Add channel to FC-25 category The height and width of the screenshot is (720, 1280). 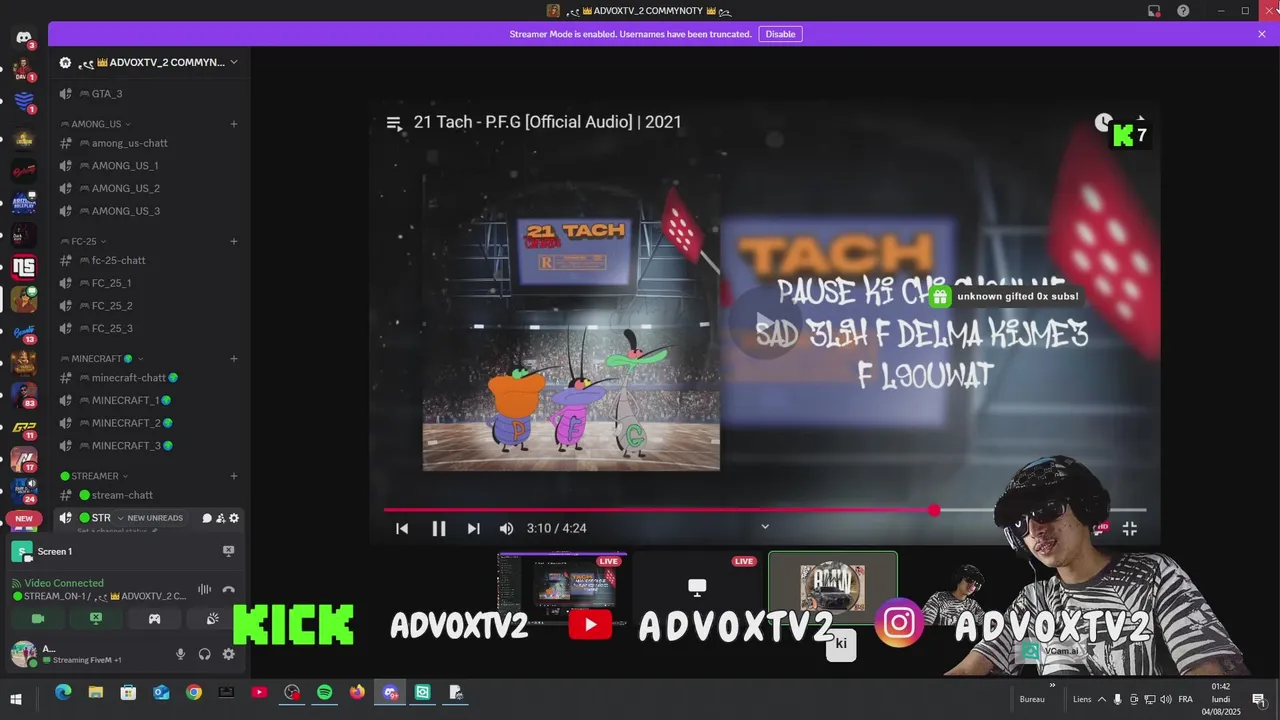234,241
